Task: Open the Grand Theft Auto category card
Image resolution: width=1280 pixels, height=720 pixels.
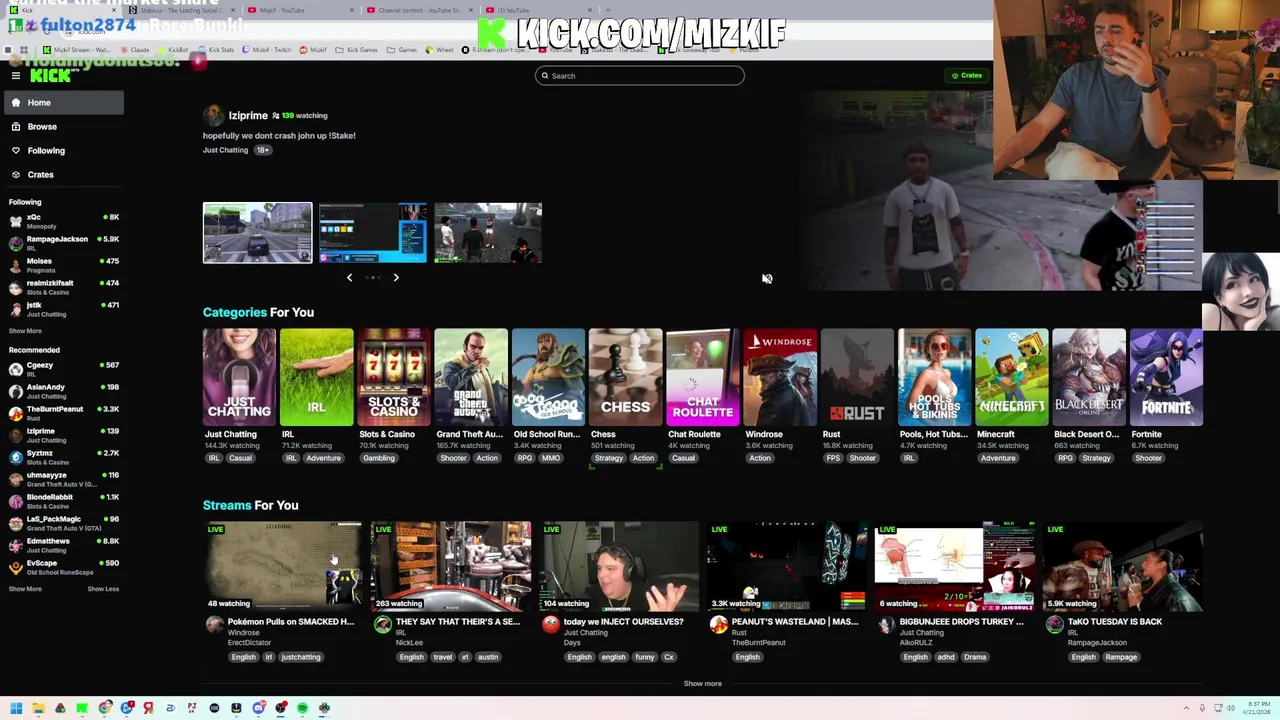Action: [471, 377]
